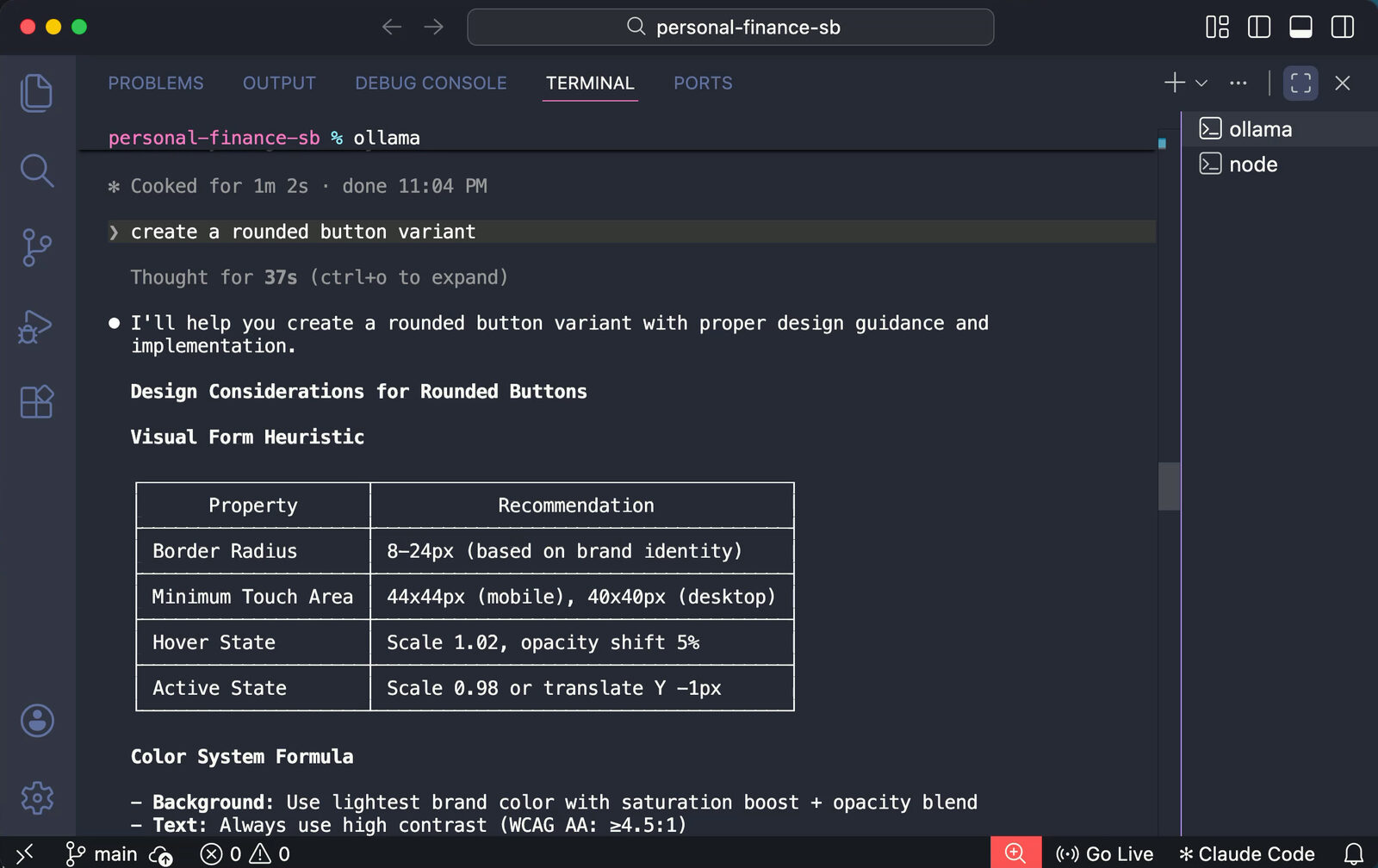This screenshot has height=868, width=1378.
Task: Click the 'Border Radius' table cell
Action: coord(253,551)
